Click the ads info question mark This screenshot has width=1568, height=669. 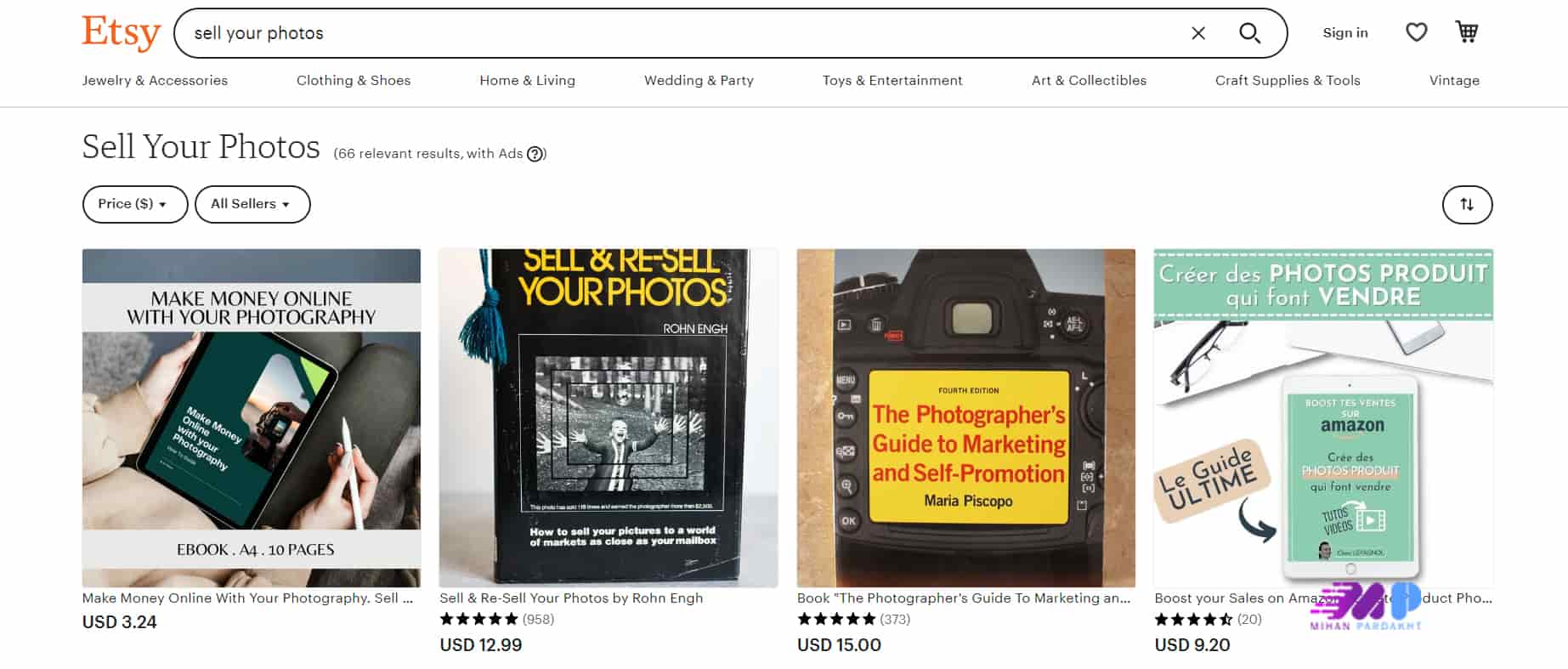click(x=535, y=154)
